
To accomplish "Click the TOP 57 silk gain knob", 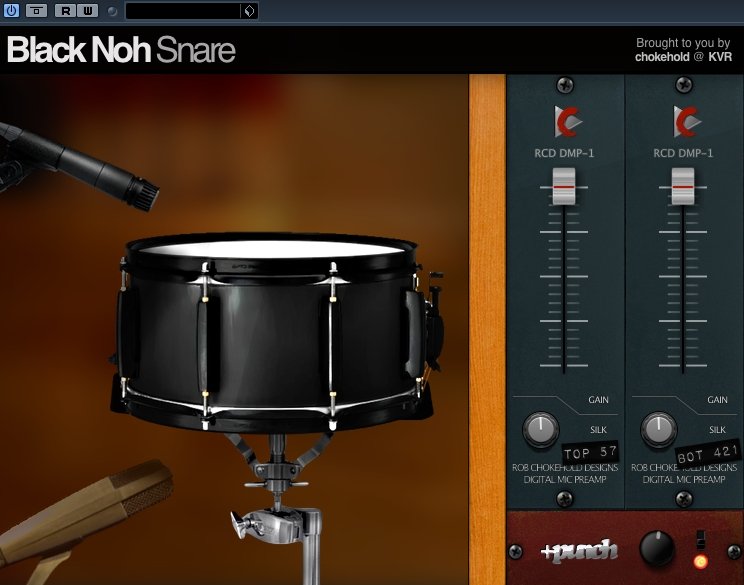I will [x=540, y=429].
